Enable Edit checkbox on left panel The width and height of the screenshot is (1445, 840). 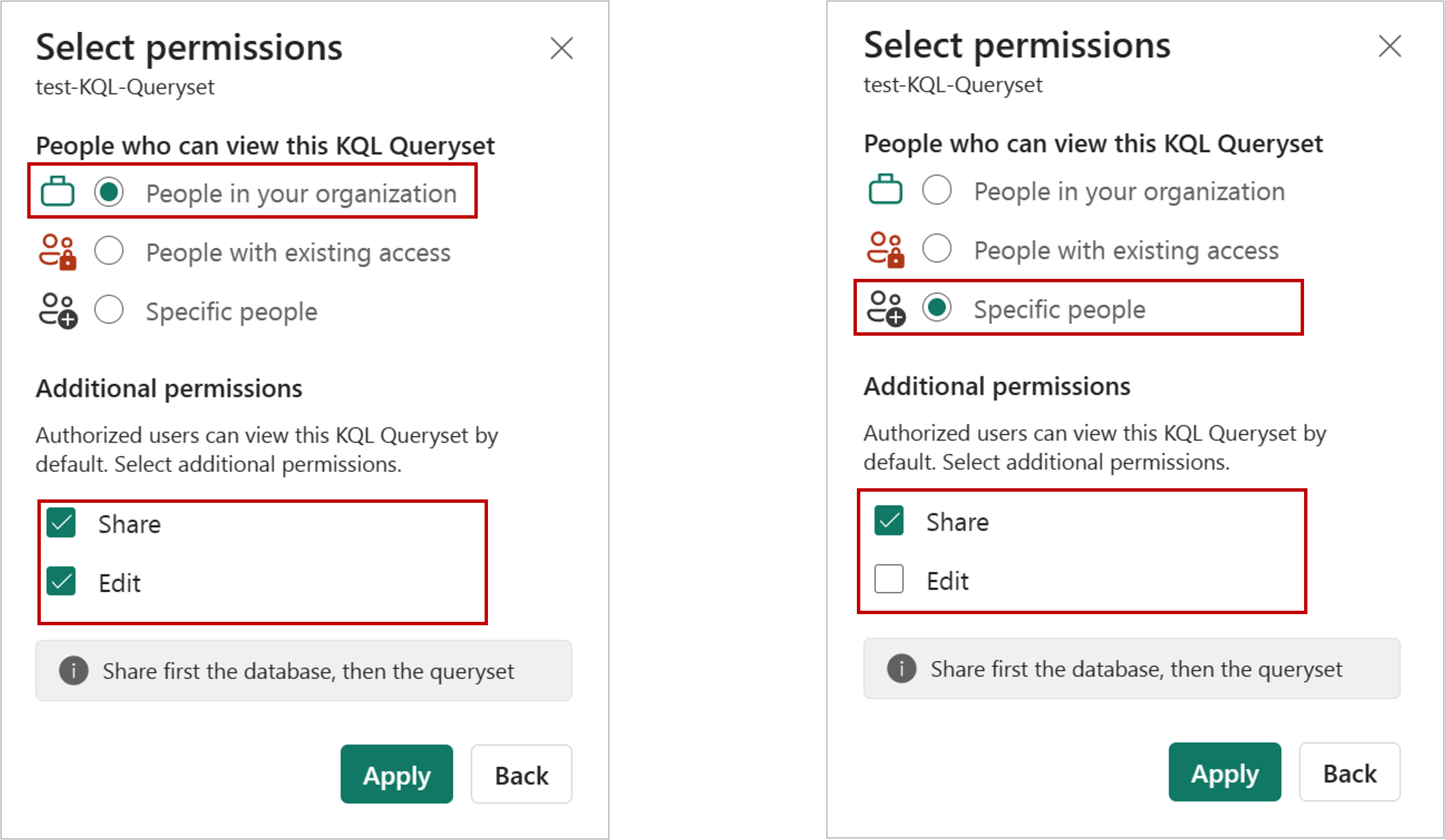[63, 580]
